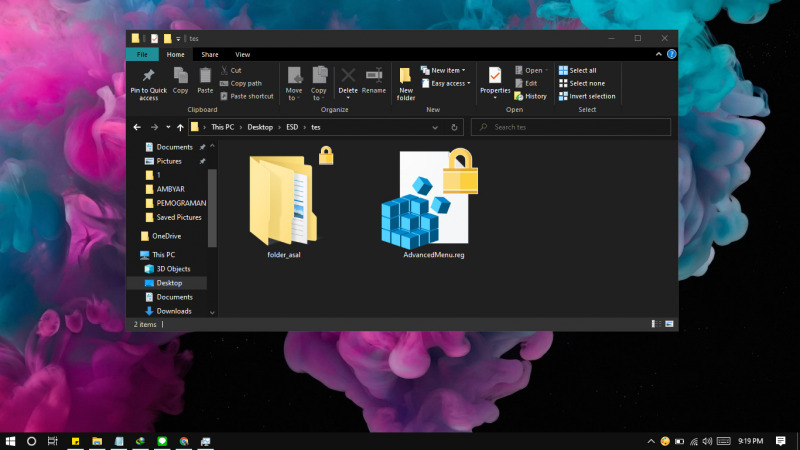Click This PC in the breadcrumb

pyautogui.click(x=222, y=127)
